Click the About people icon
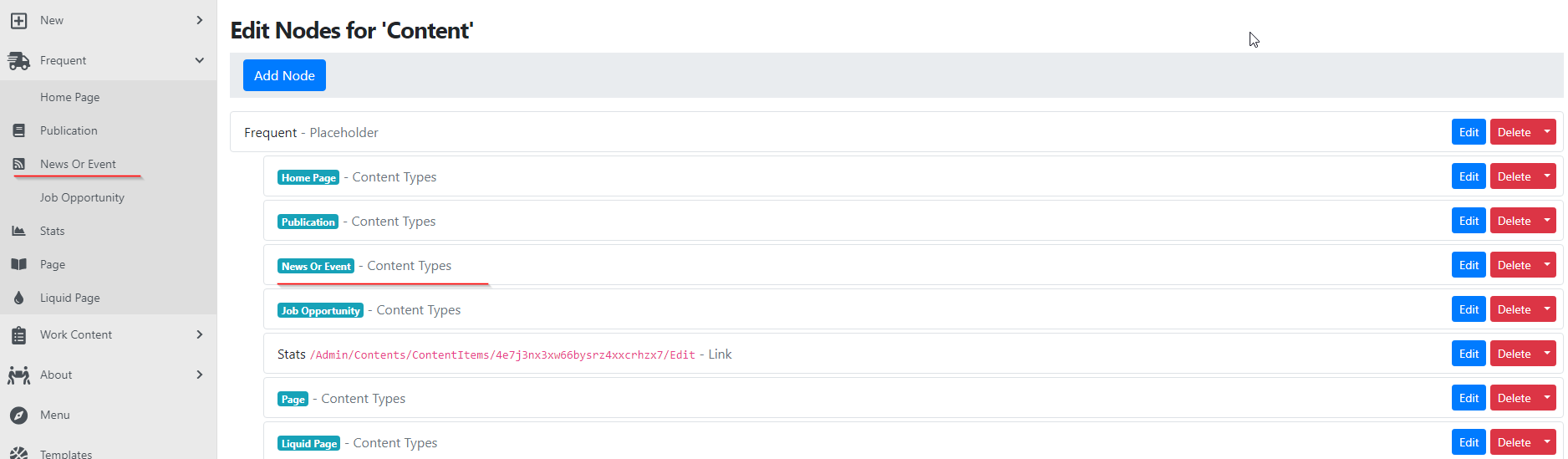Screen dimensions: 1568x459 [18, 375]
